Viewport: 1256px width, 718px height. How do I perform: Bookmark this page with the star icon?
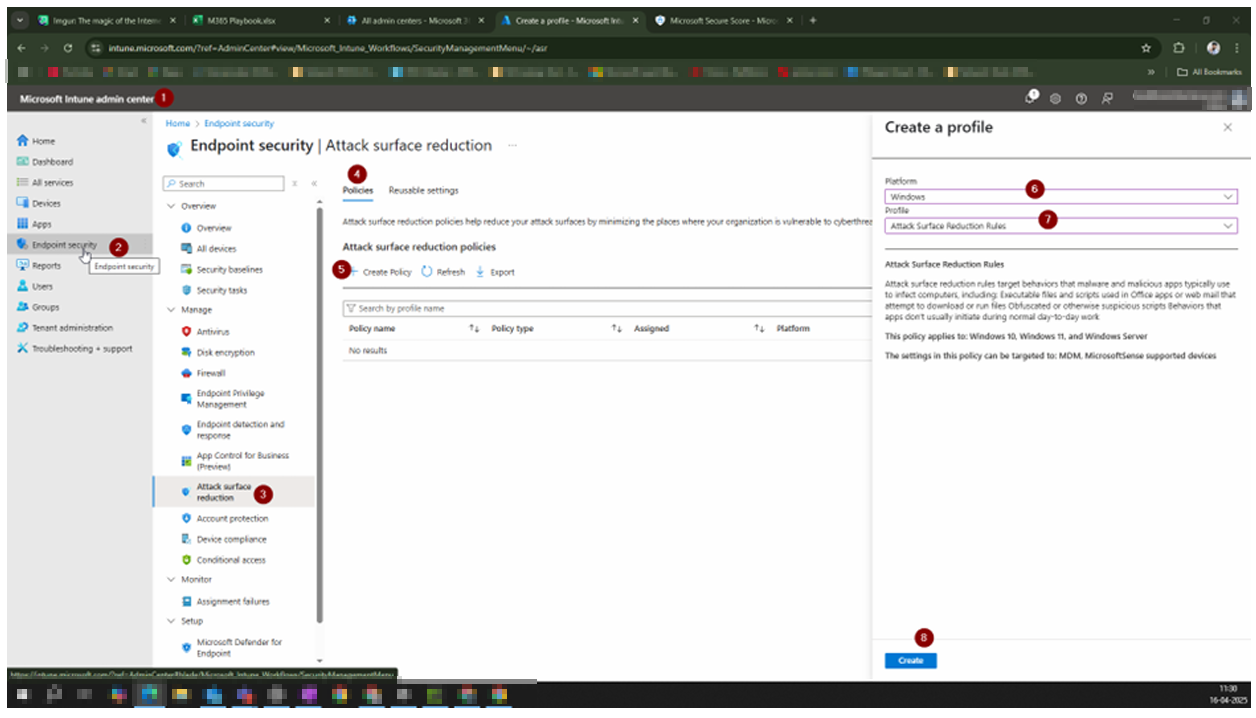click(x=1146, y=47)
